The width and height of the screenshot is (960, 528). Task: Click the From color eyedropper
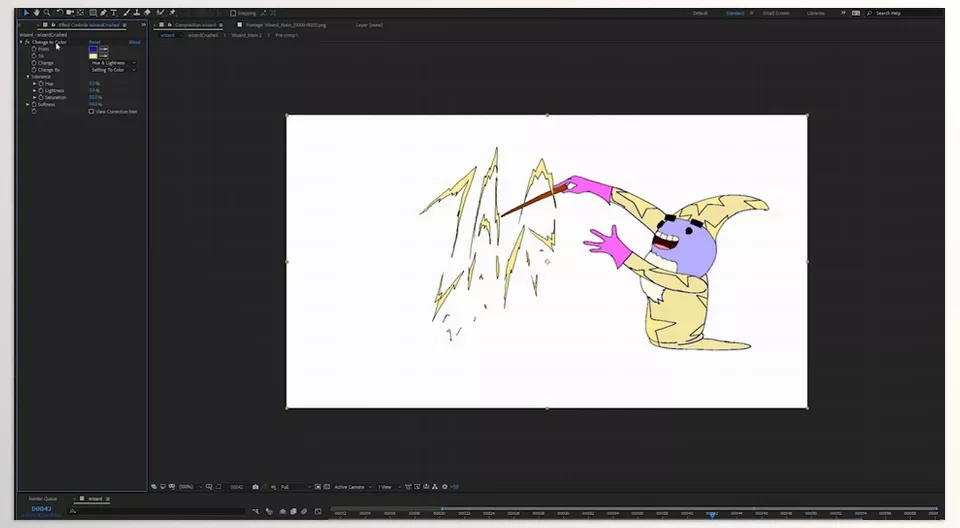click(103, 49)
